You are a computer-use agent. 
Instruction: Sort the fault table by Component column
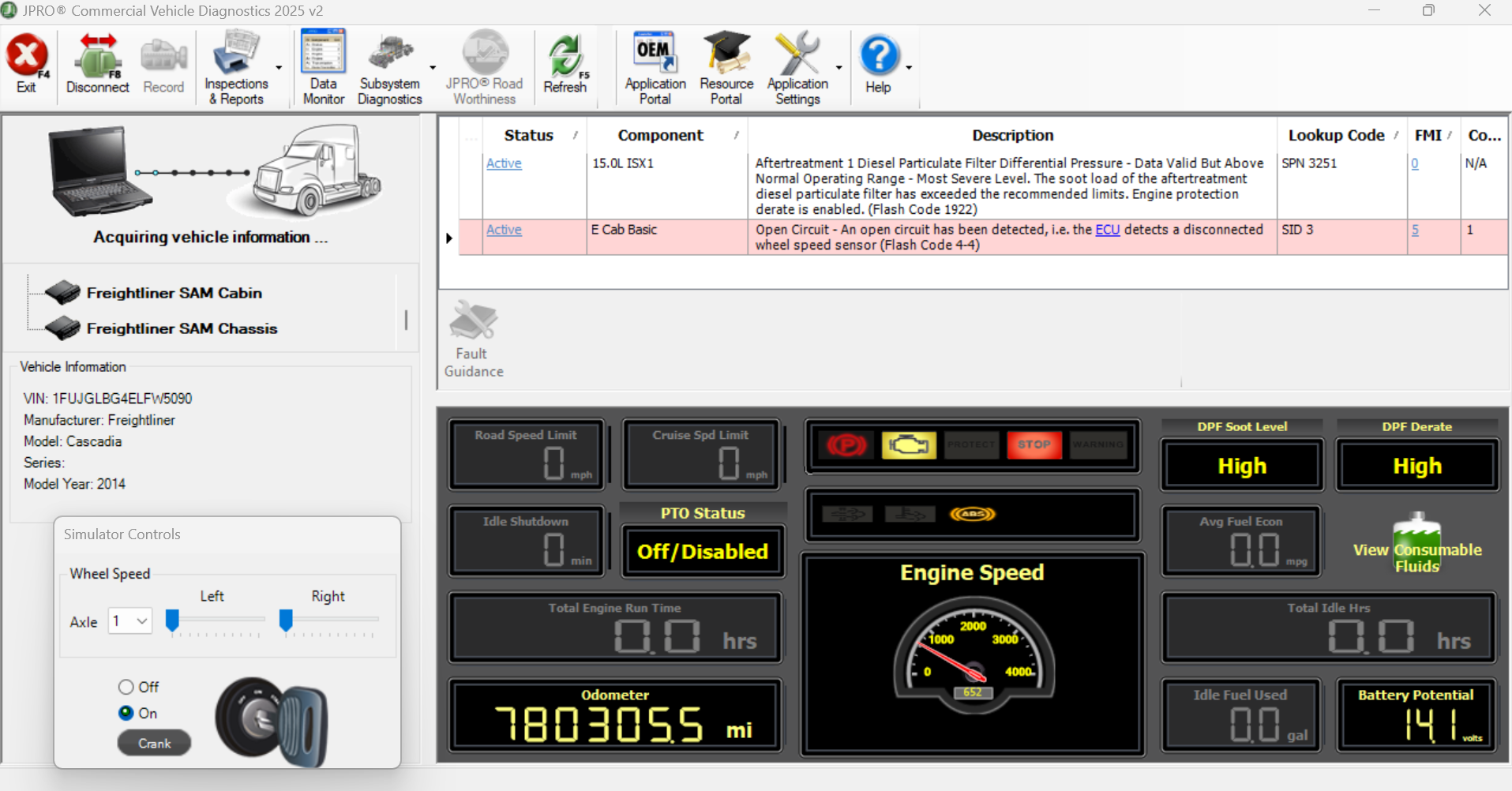[x=667, y=135]
